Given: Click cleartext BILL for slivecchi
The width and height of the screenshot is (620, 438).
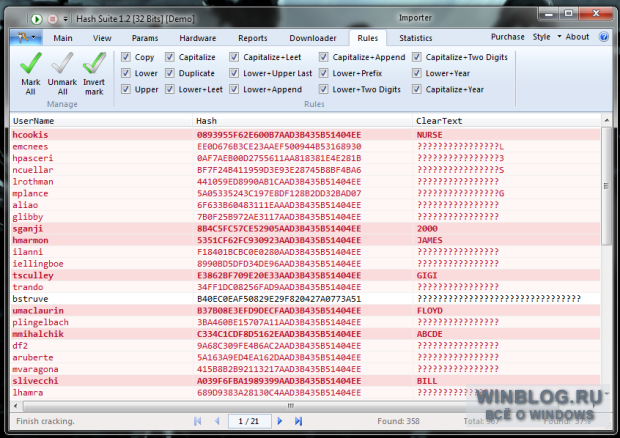Looking at the screenshot, I should [427, 381].
